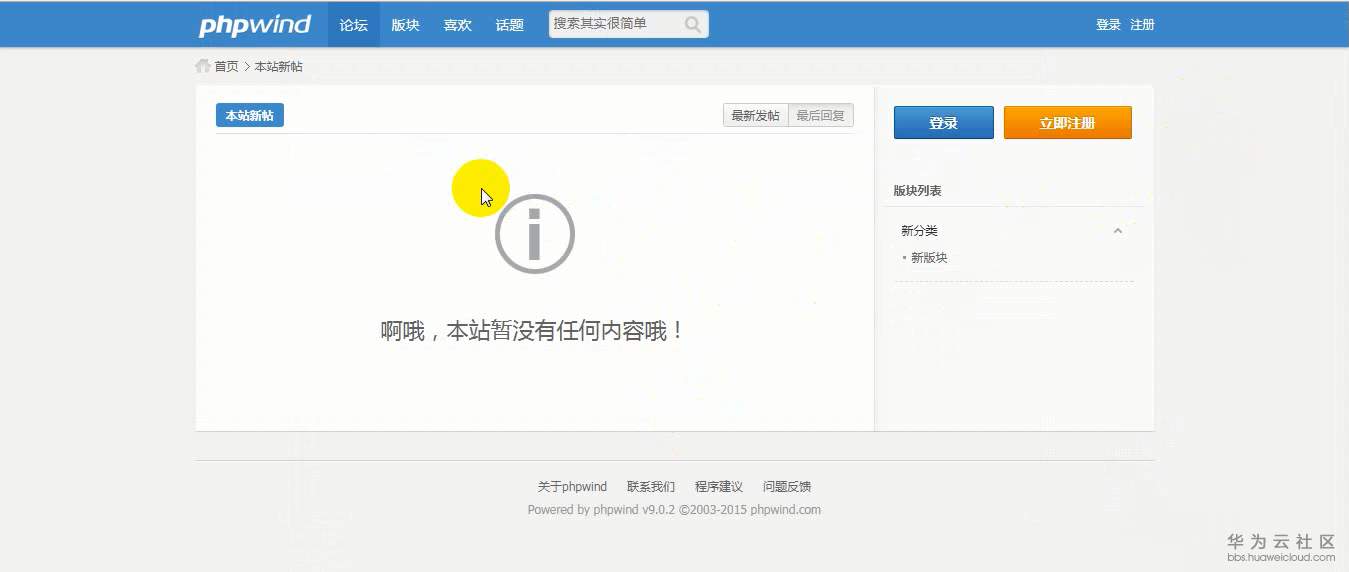Screen dimensions: 1349x572
Task: Click 本站新帖 breadcrumb link
Action: 279,67
